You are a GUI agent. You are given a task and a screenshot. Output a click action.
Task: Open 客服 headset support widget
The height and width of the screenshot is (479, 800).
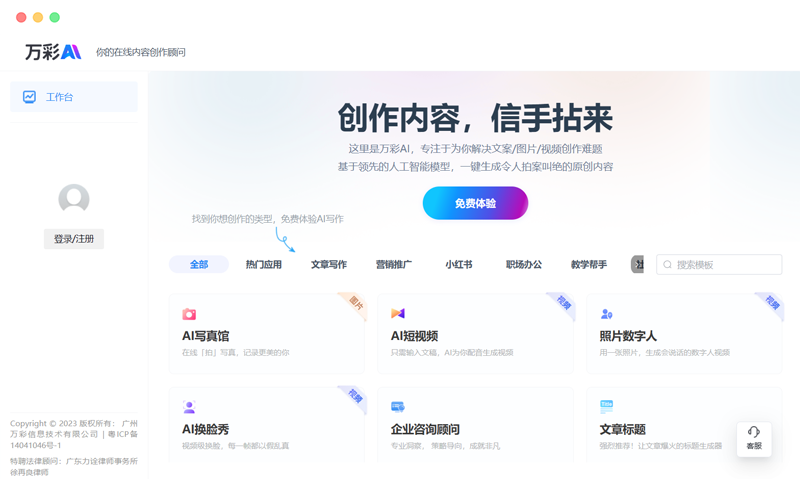coord(754,438)
